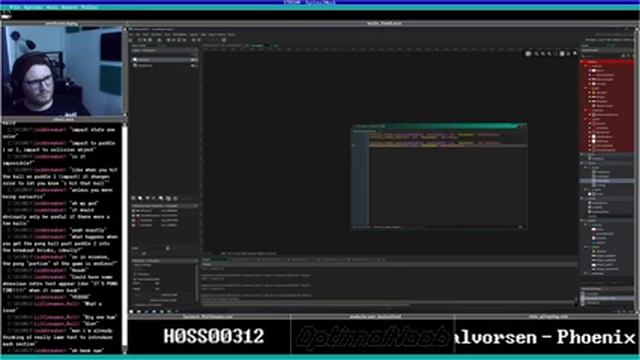Click the HOSS00312 ticker text
This screenshot has height=360, width=640.
(214, 336)
